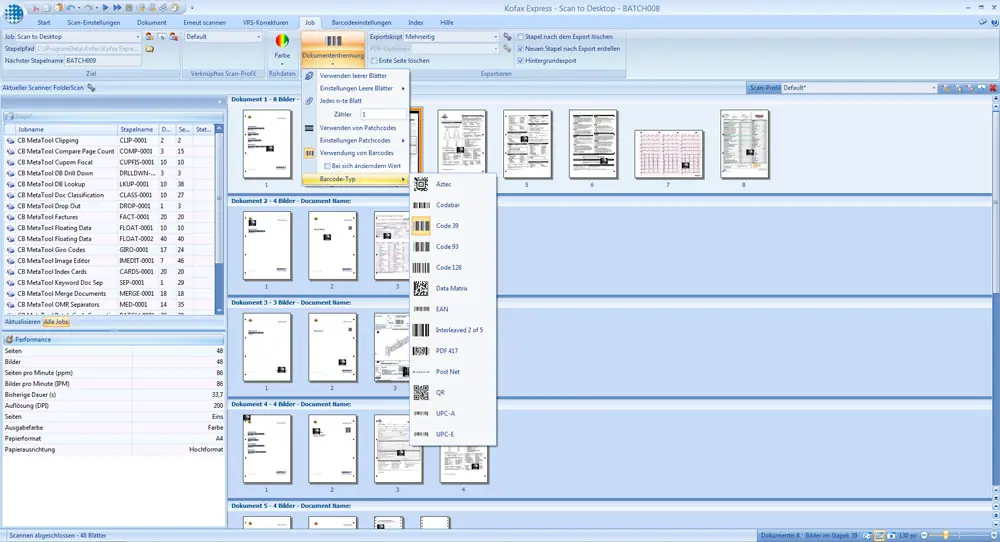Click the thumbnail zoom slider handle
The width and height of the screenshot is (1000, 542).
(x=946, y=536)
